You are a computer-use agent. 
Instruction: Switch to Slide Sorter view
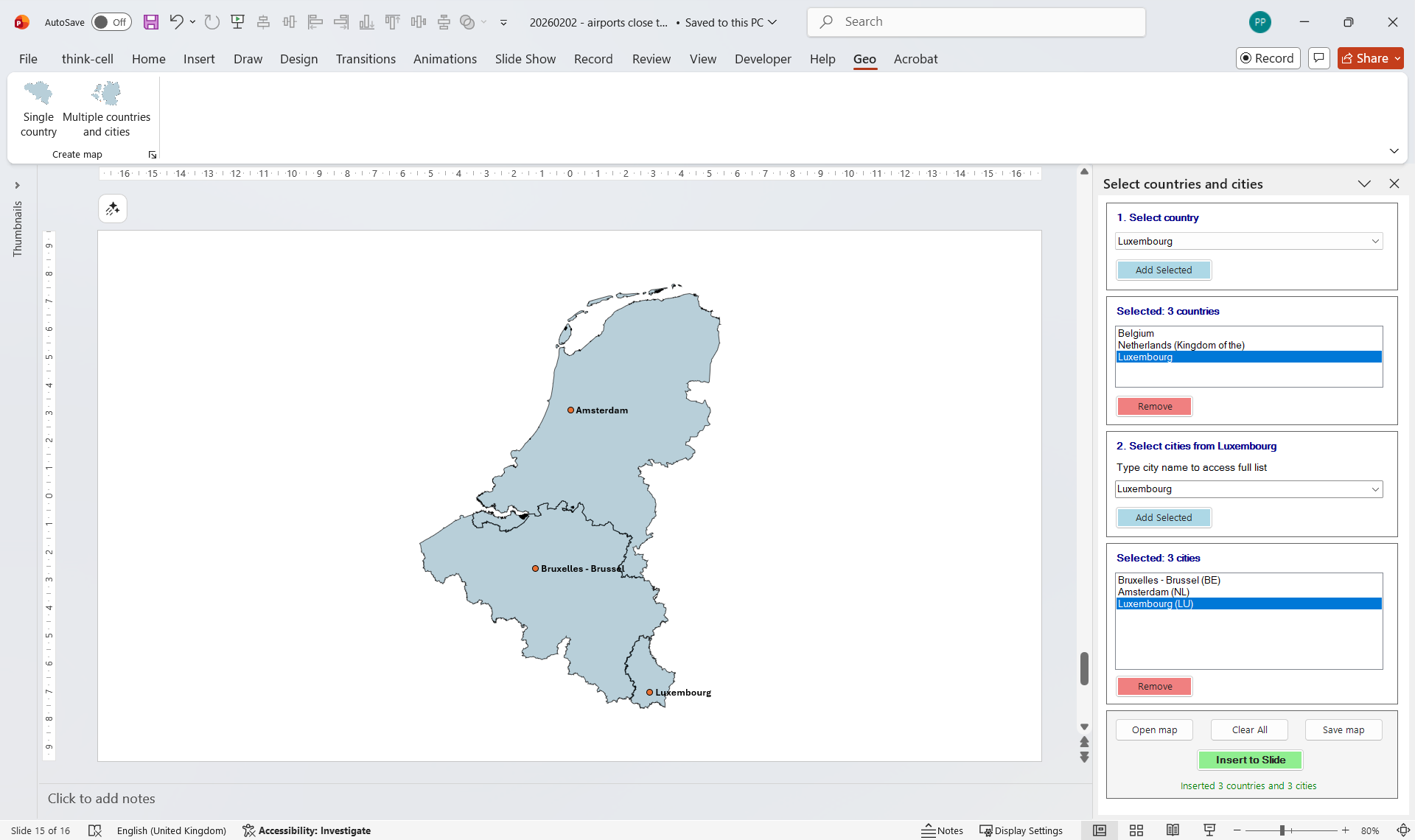(x=1136, y=830)
